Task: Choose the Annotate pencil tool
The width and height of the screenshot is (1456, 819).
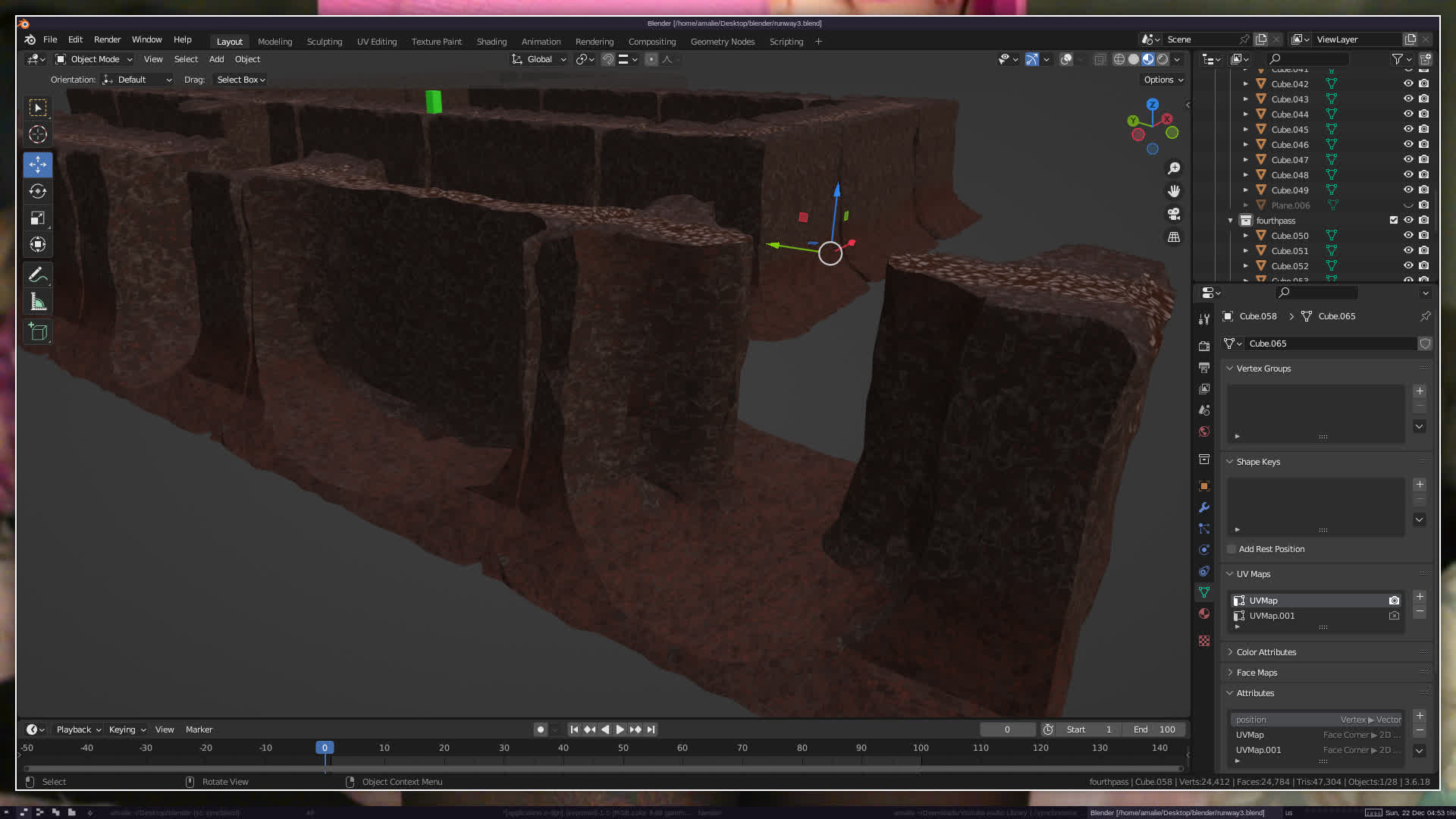Action: [x=38, y=275]
